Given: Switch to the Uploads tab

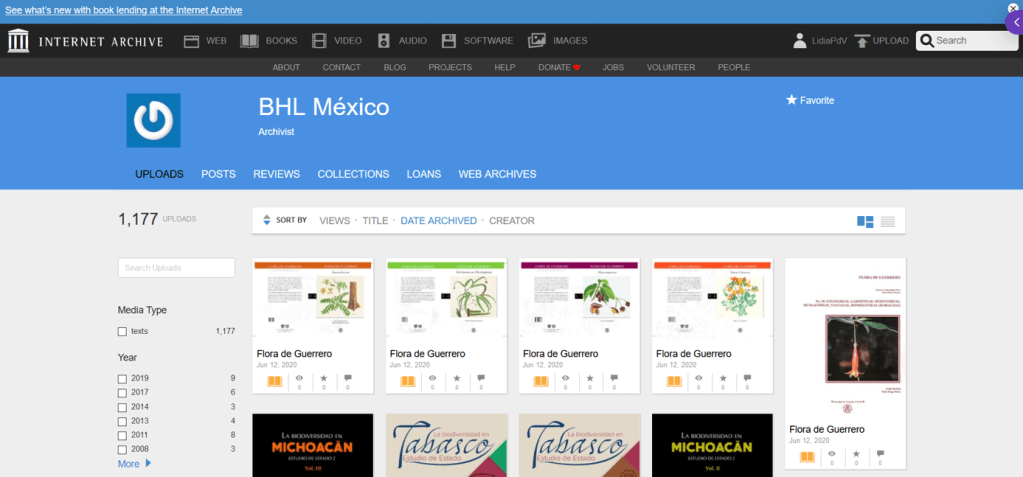Looking at the screenshot, I should click(x=159, y=174).
